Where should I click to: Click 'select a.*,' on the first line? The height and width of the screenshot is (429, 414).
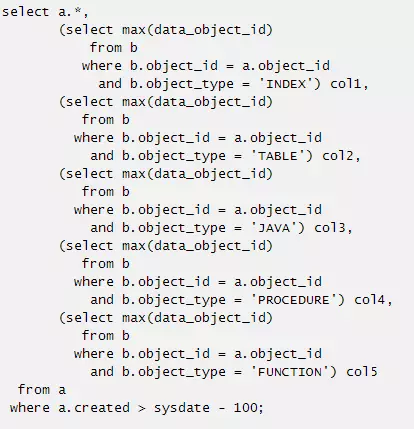click(x=45, y=12)
